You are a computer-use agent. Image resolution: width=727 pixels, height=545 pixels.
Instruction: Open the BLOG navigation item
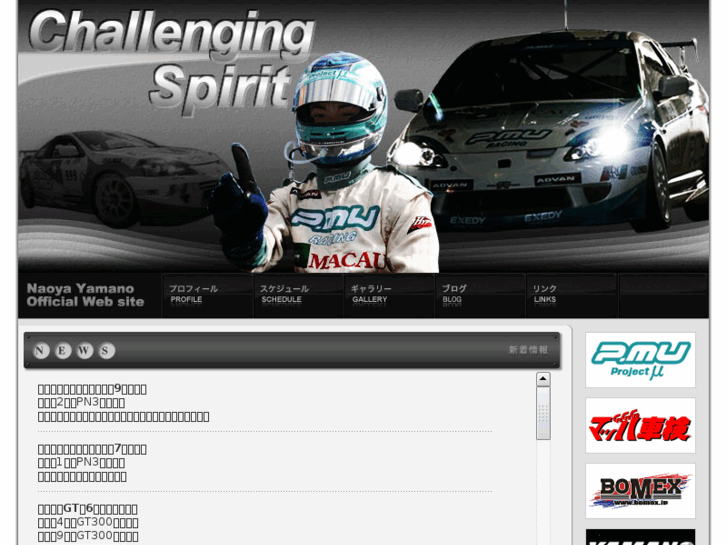click(480, 295)
